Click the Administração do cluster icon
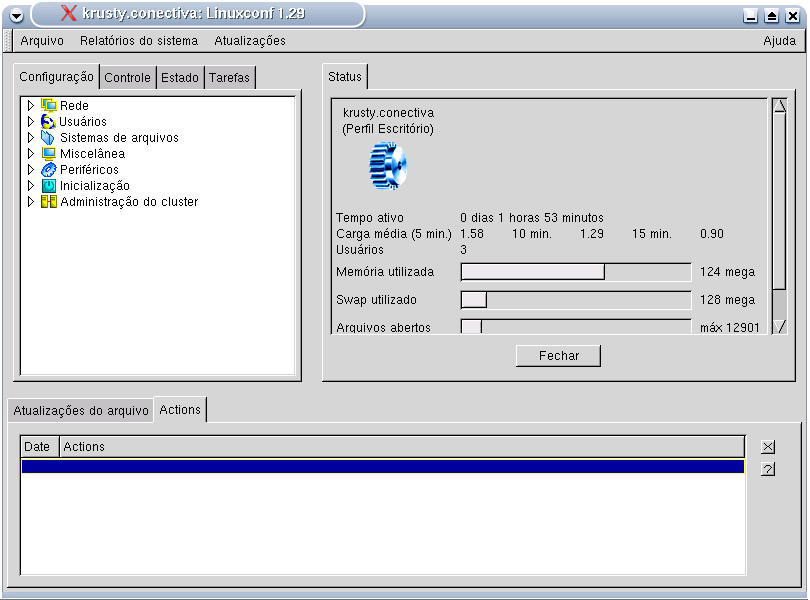 tap(49, 202)
